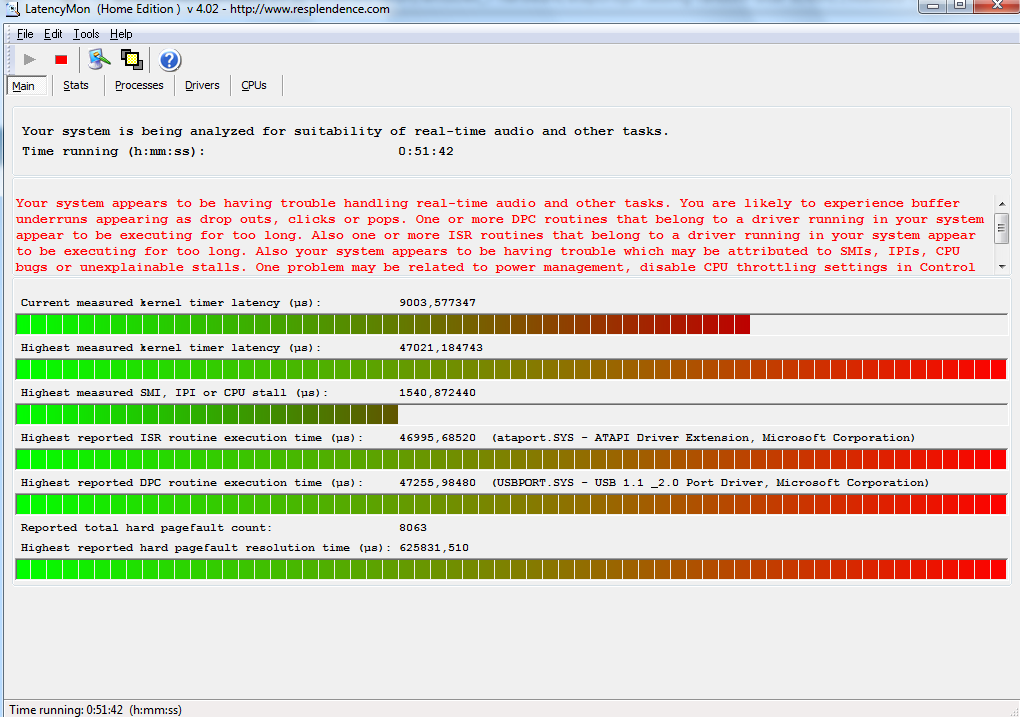Open the Help menu
The image size is (1020, 717).
[121, 34]
